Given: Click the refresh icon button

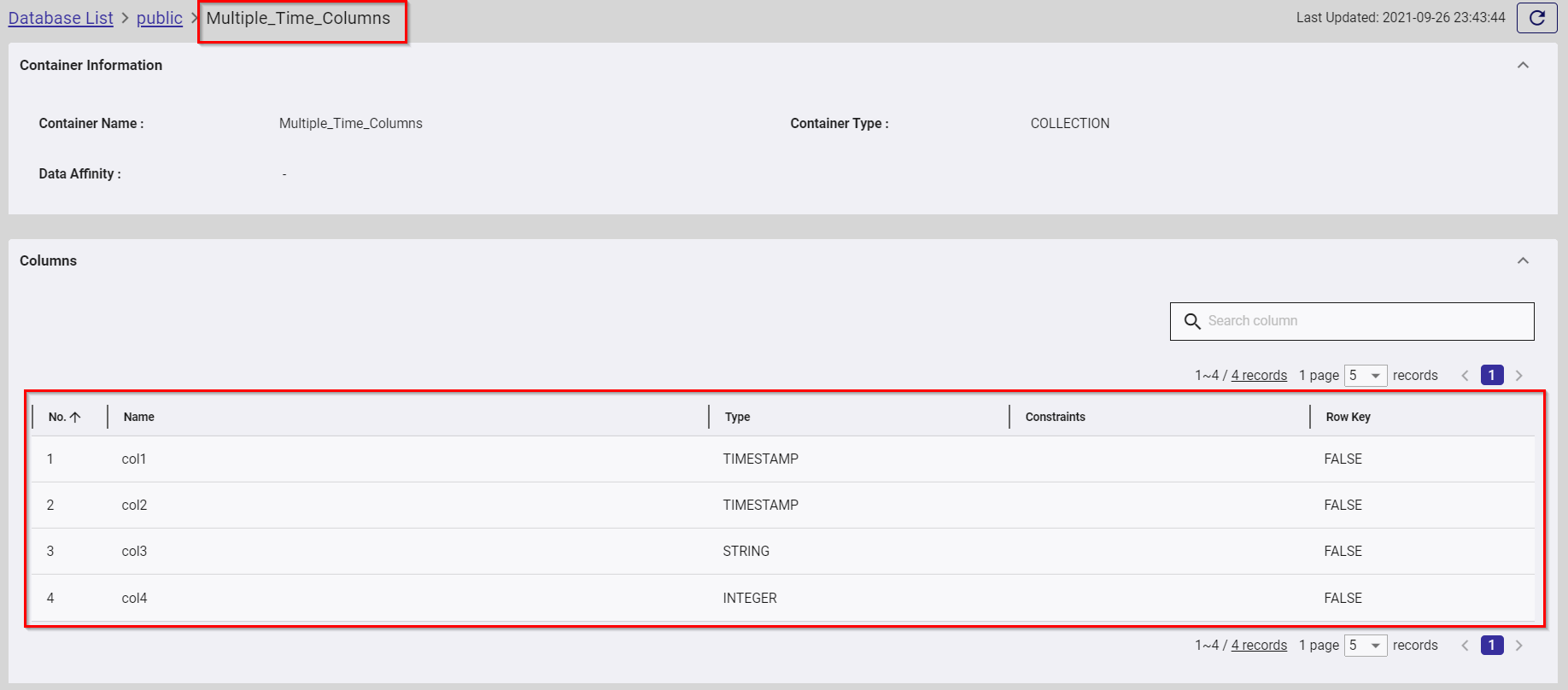Looking at the screenshot, I should [x=1536, y=18].
